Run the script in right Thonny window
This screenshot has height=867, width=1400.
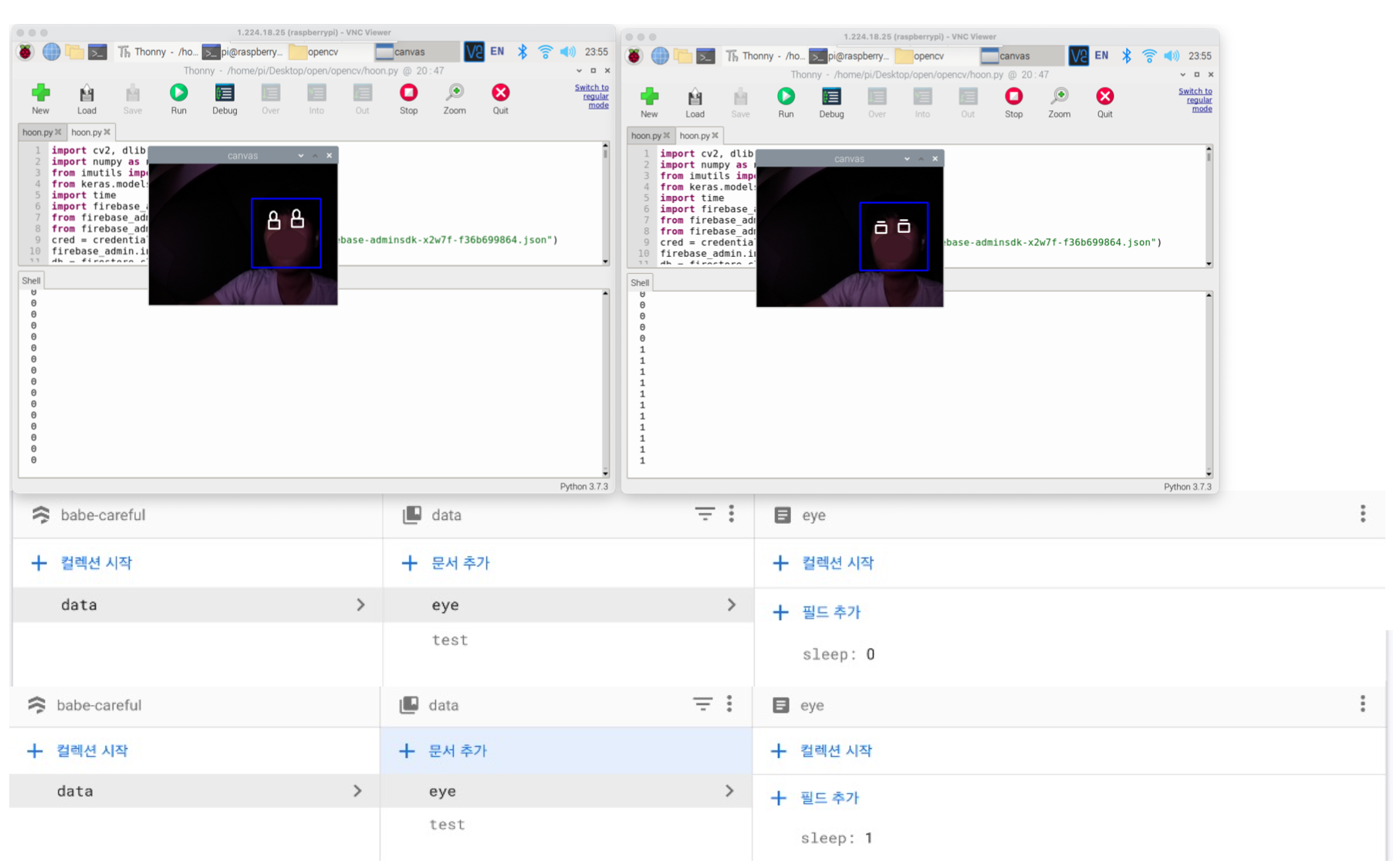(786, 103)
